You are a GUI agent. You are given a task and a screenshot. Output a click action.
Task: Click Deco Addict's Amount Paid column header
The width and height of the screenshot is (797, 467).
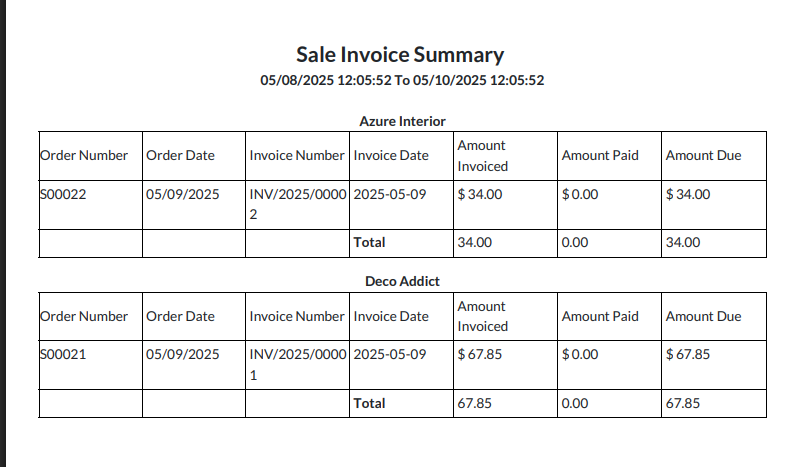[600, 316]
